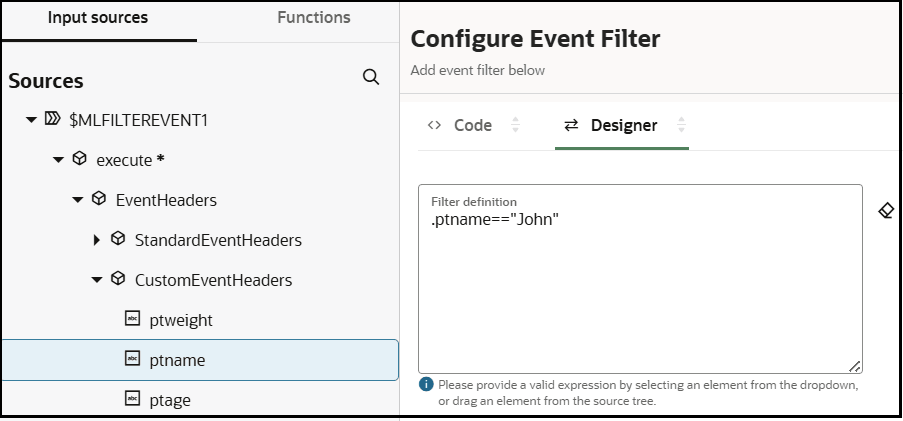Screen dimensions: 903x421
Task: Expand the StandardEventHeaders node
Action: 97,240
